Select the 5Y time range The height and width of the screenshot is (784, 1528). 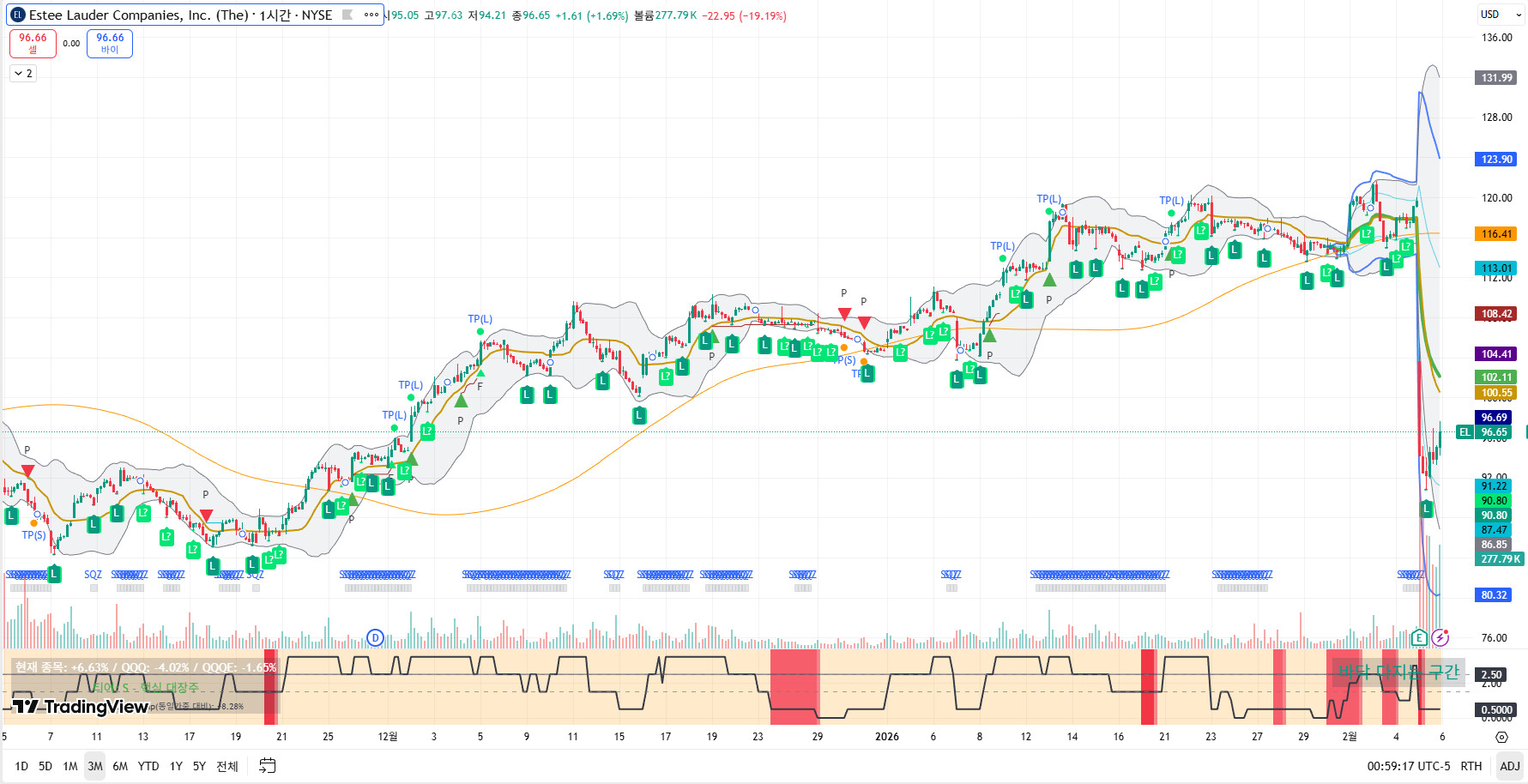tap(199, 766)
